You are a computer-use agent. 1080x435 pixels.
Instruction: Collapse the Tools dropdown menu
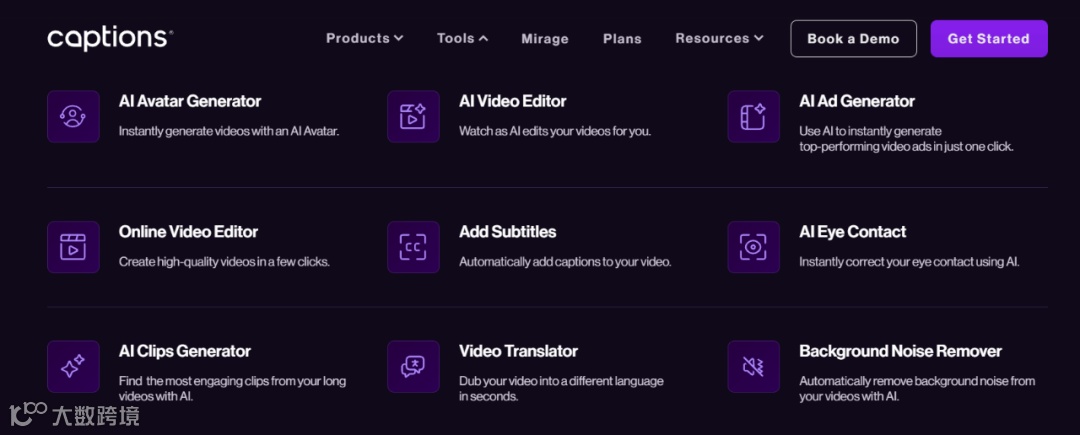tap(462, 39)
